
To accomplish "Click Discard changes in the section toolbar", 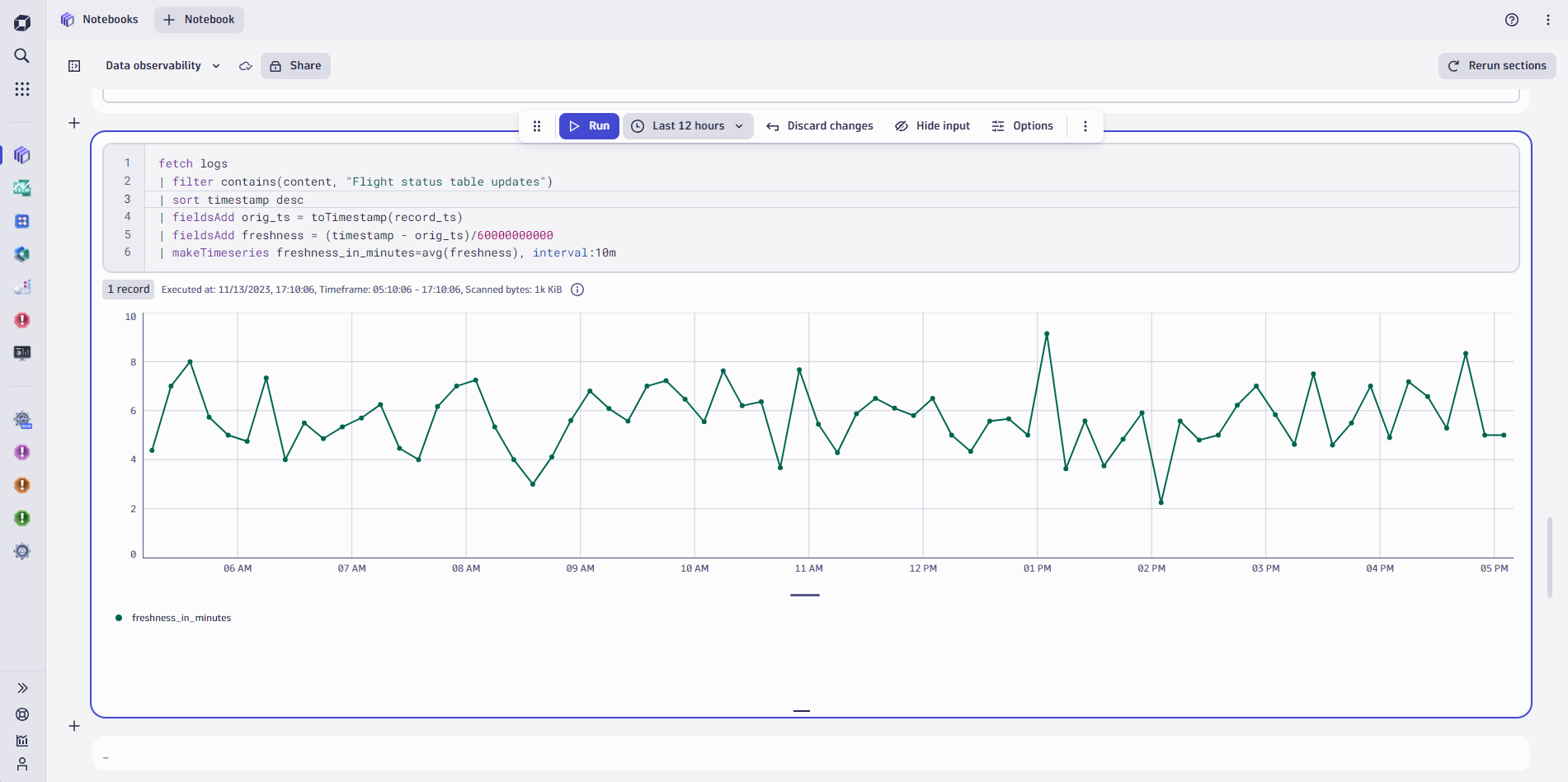I will 819,125.
